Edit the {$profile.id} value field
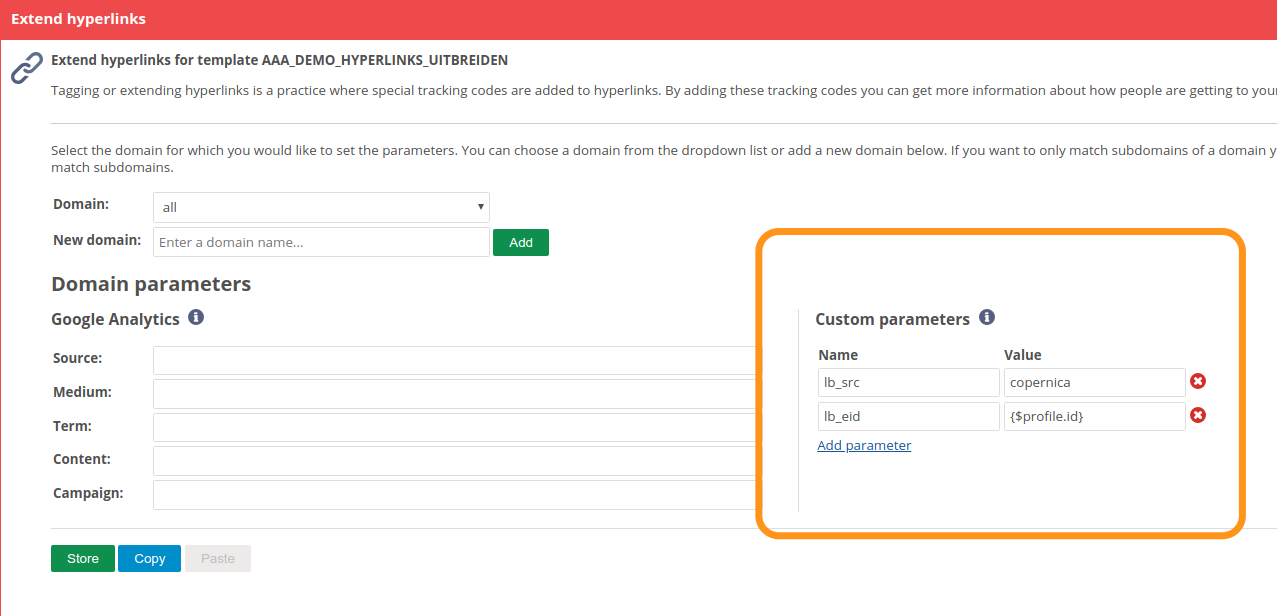The height and width of the screenshot is (616, 1277). click(1094, 416)
